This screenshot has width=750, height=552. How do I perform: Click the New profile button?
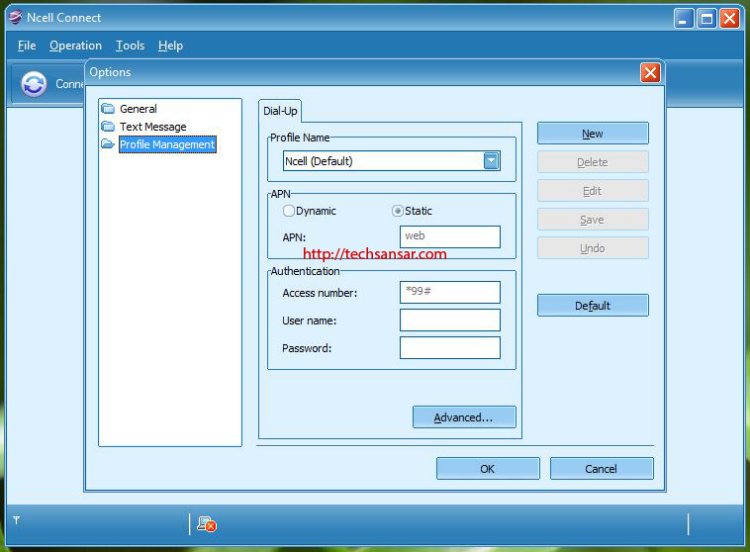(593, 133)
